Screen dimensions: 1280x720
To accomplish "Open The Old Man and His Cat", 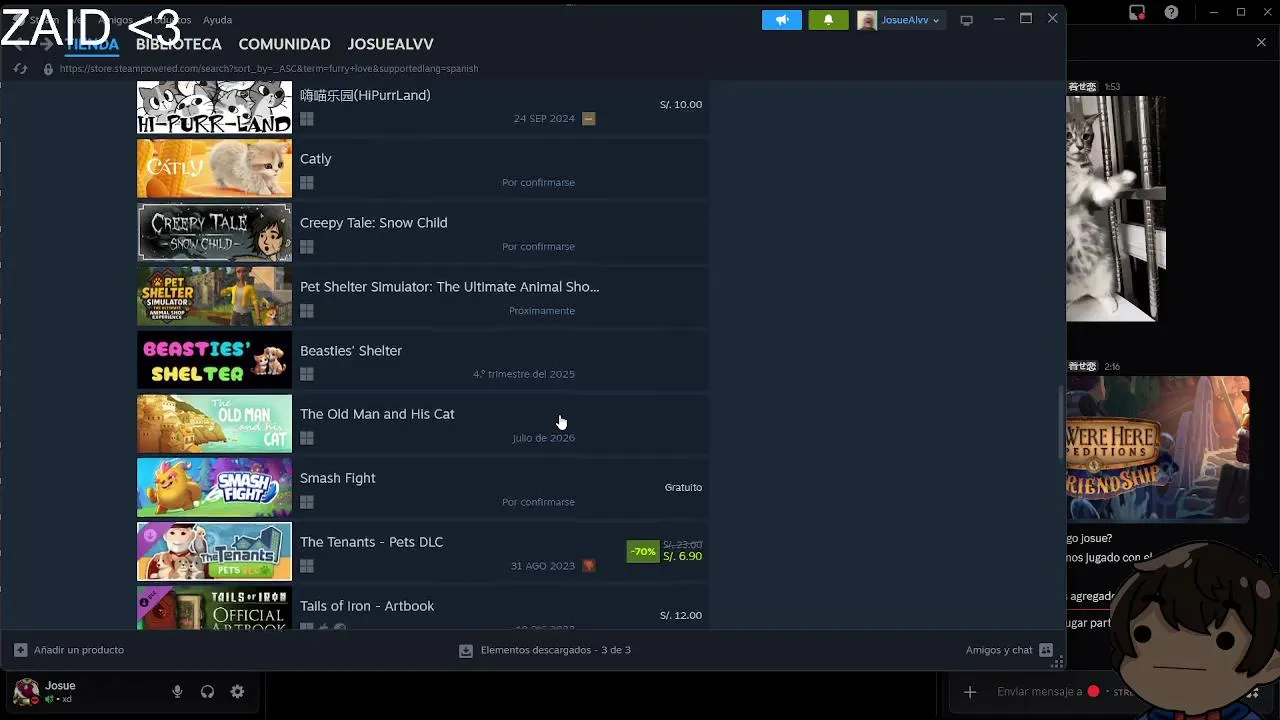I will (422, 424).
